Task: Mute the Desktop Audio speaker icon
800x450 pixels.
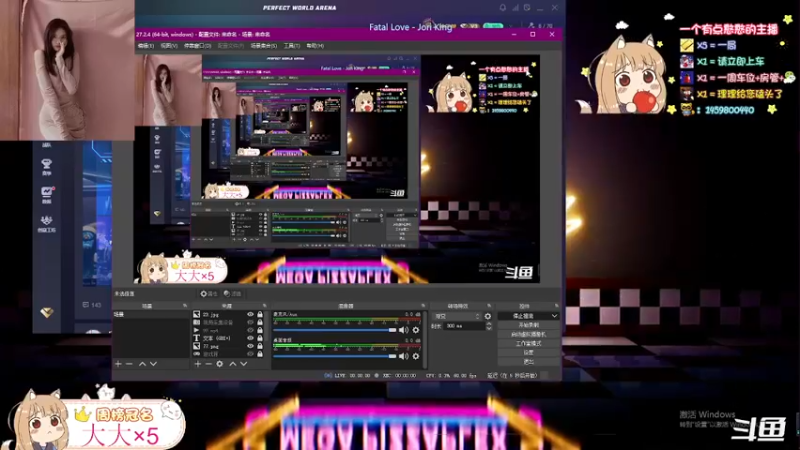Action: pyautogui.click(x=404, y=356)
